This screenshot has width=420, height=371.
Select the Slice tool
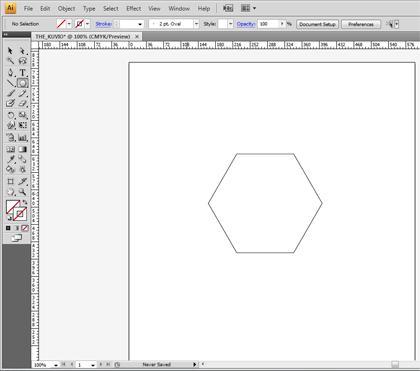22,181
